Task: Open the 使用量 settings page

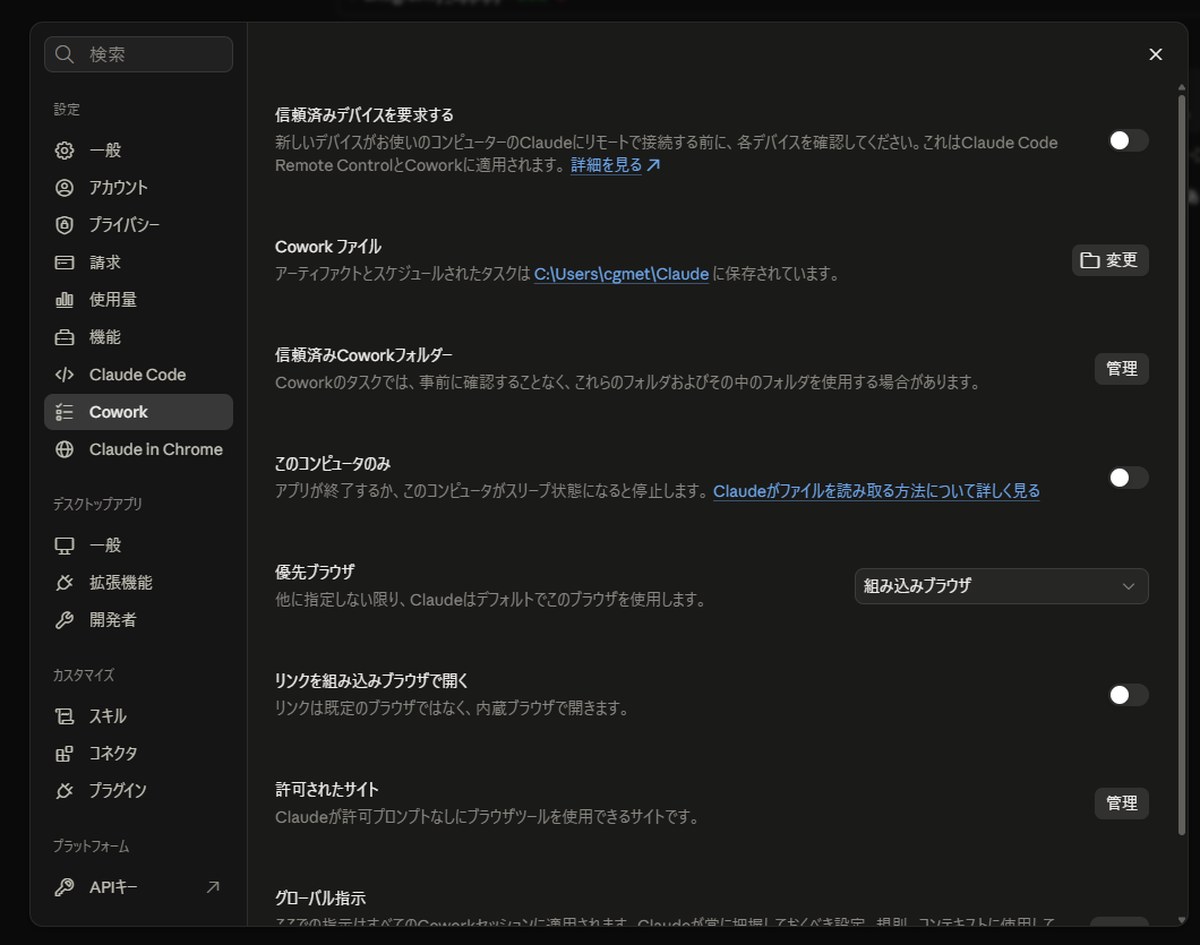Action: coord(138,299)
